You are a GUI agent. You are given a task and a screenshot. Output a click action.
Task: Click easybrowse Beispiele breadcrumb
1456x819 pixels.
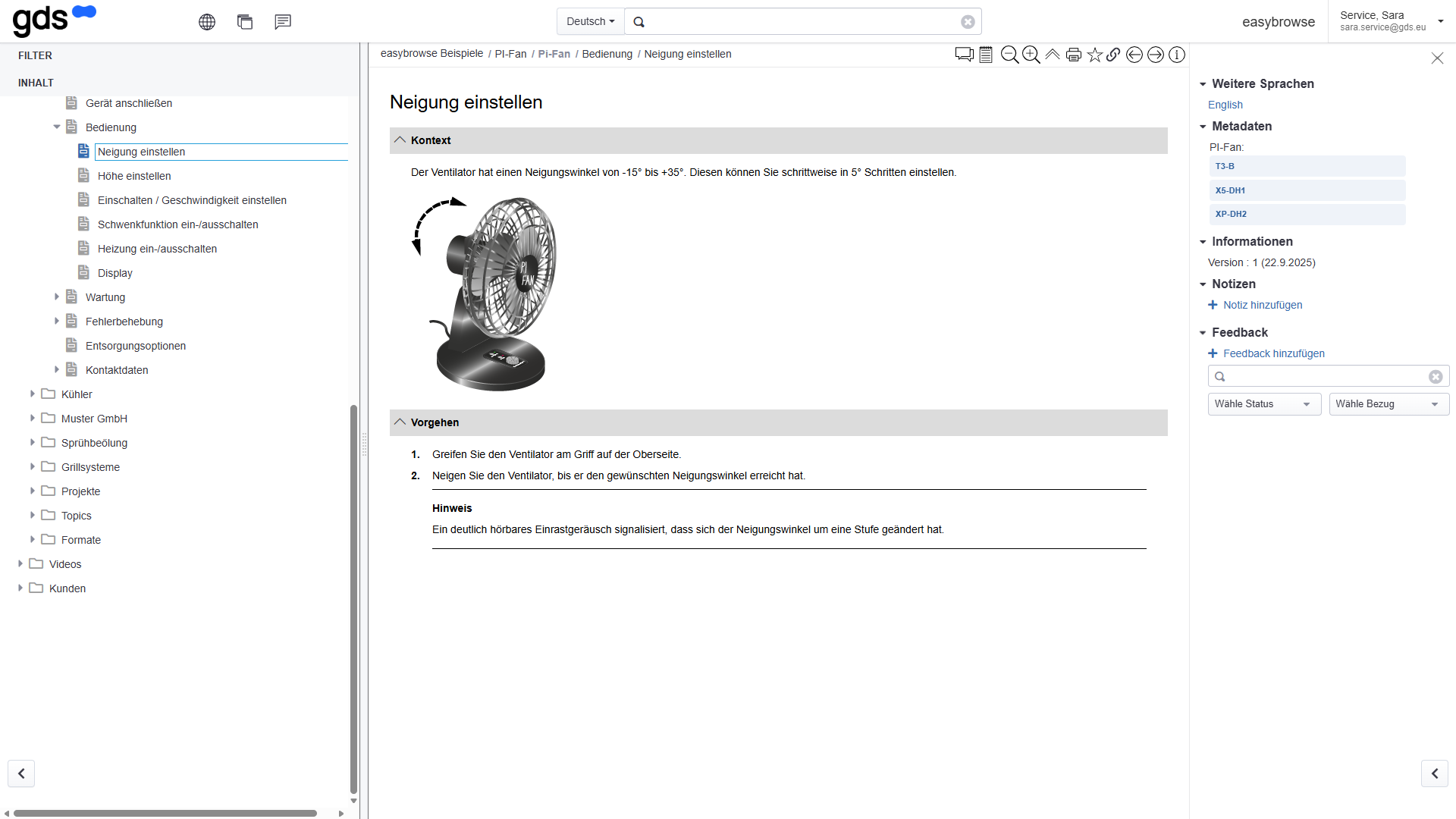(x=431, y=54)
